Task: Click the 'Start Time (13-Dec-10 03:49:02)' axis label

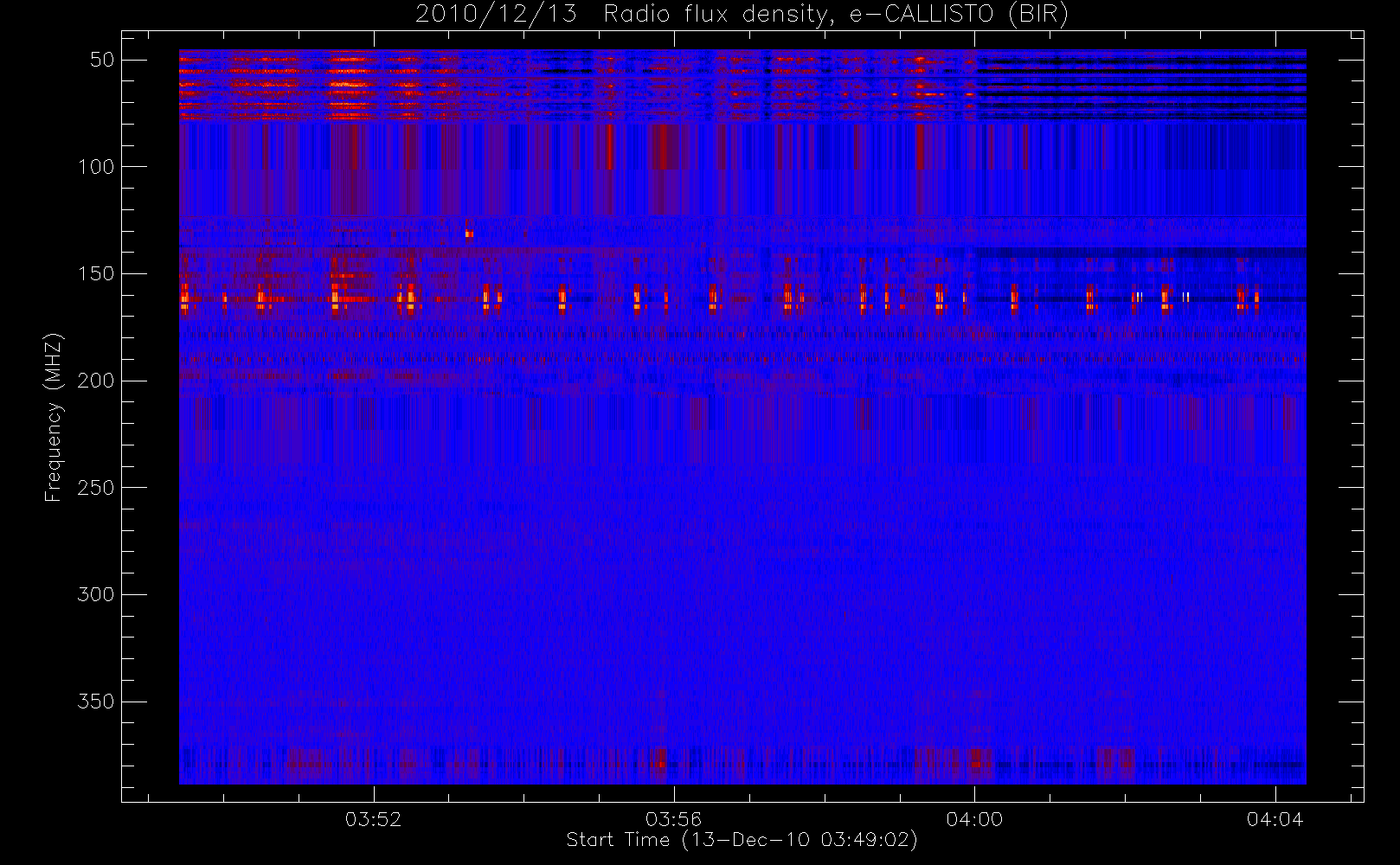Action: tap(742, 840)
